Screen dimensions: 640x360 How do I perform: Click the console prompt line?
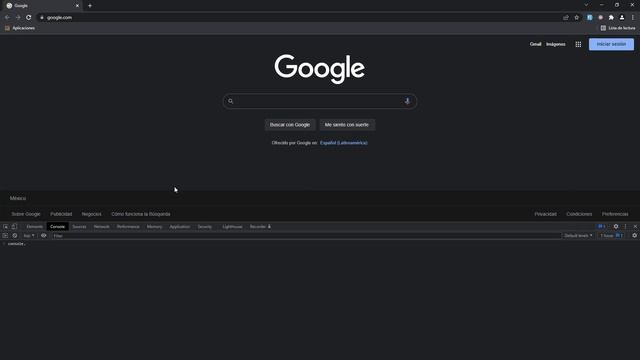[x=320, y=244]
